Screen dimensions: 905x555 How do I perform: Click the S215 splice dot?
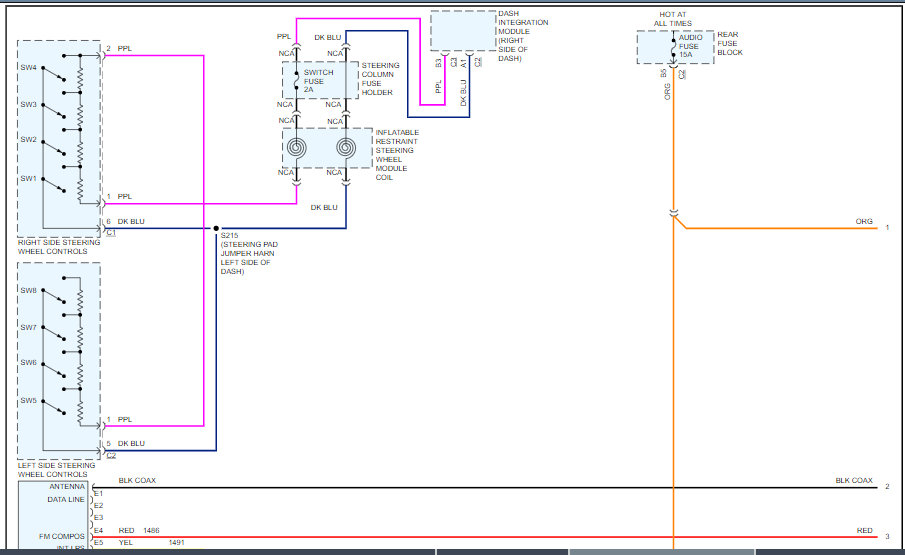[216, 228]
